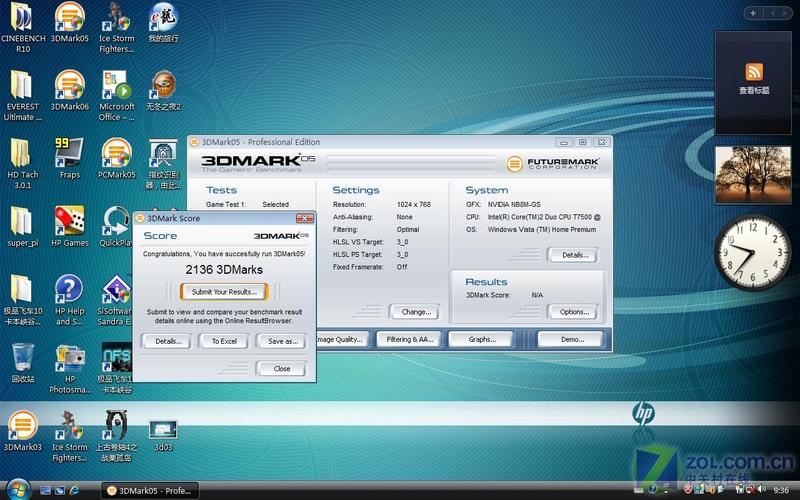This screenshot has height=500, width=800.
Task: Export the score with To Excel
Action: pyautogui.click(x=224, y=341)
